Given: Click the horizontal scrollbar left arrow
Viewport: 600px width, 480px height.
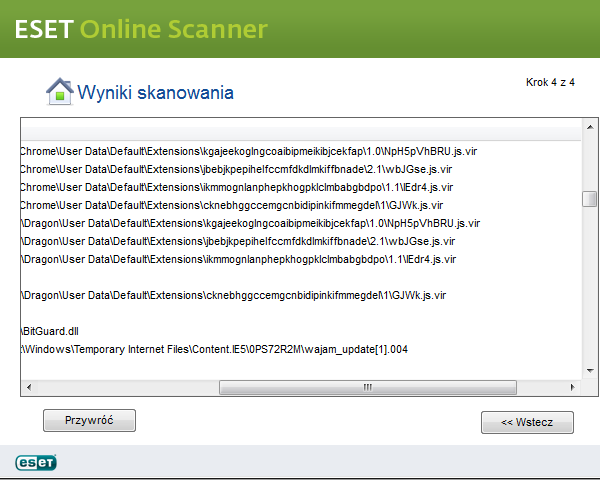Looking at the screenshot, I should [x=29, y=387].
